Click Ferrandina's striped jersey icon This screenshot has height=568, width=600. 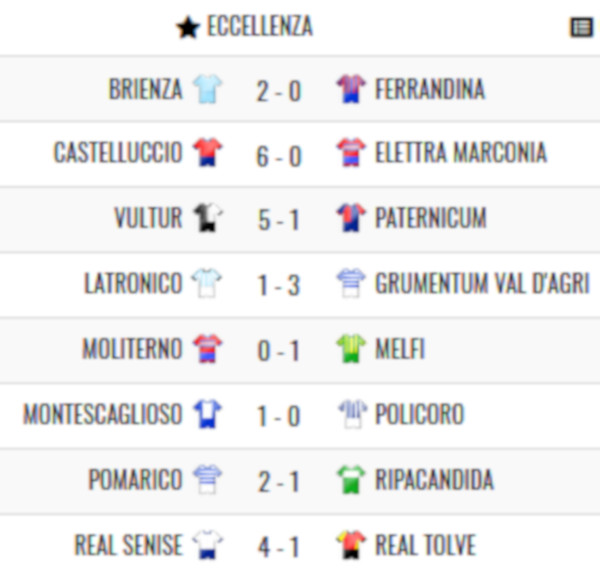(351, 89)
